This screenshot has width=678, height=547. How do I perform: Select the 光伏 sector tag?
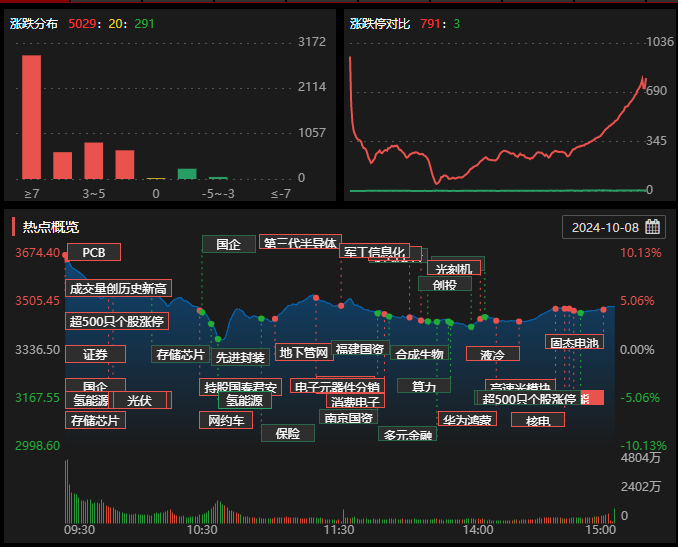(x=140, y=400)
